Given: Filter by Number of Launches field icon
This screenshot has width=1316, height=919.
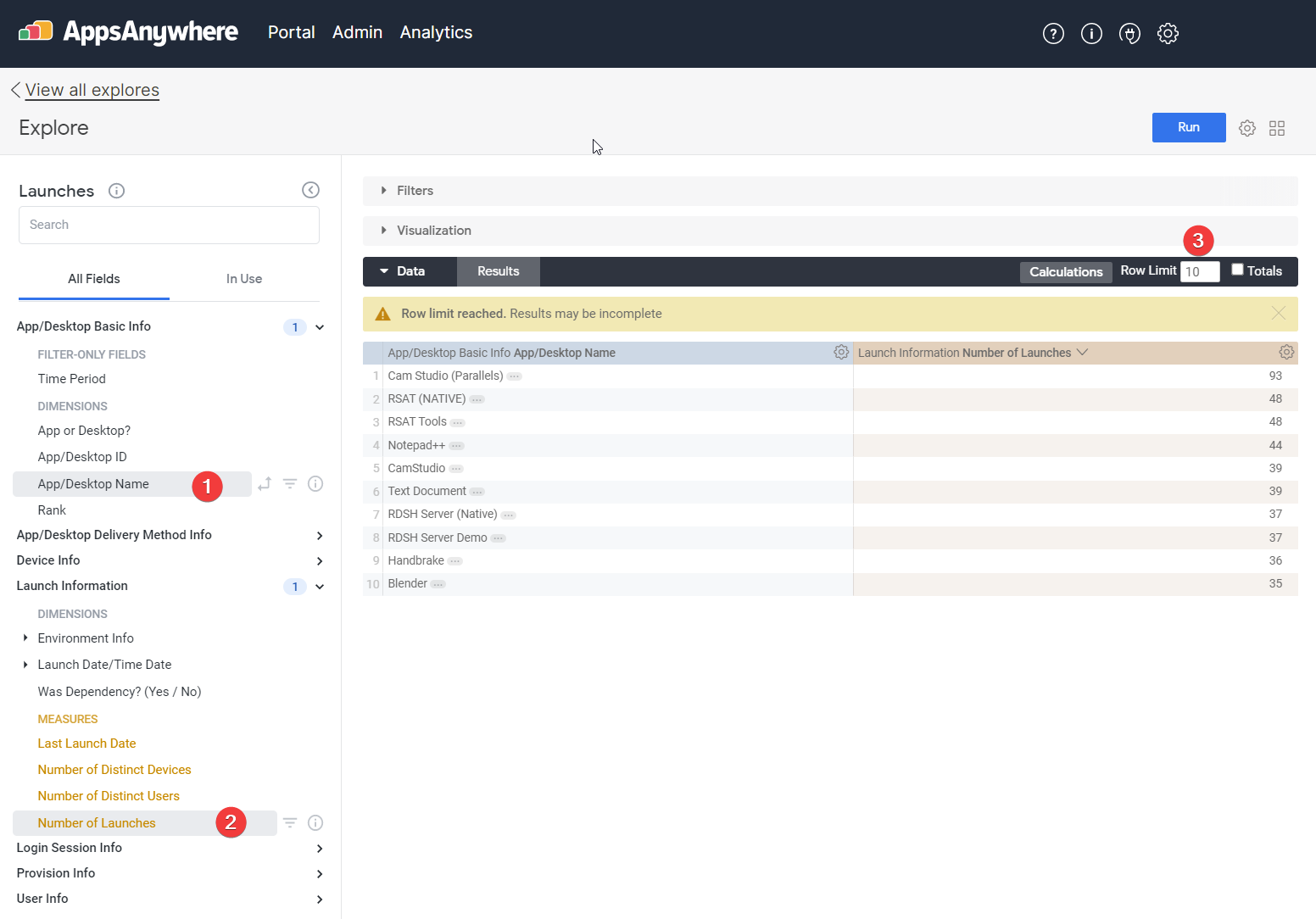Looking at the screenshot, I should [290, 822].
